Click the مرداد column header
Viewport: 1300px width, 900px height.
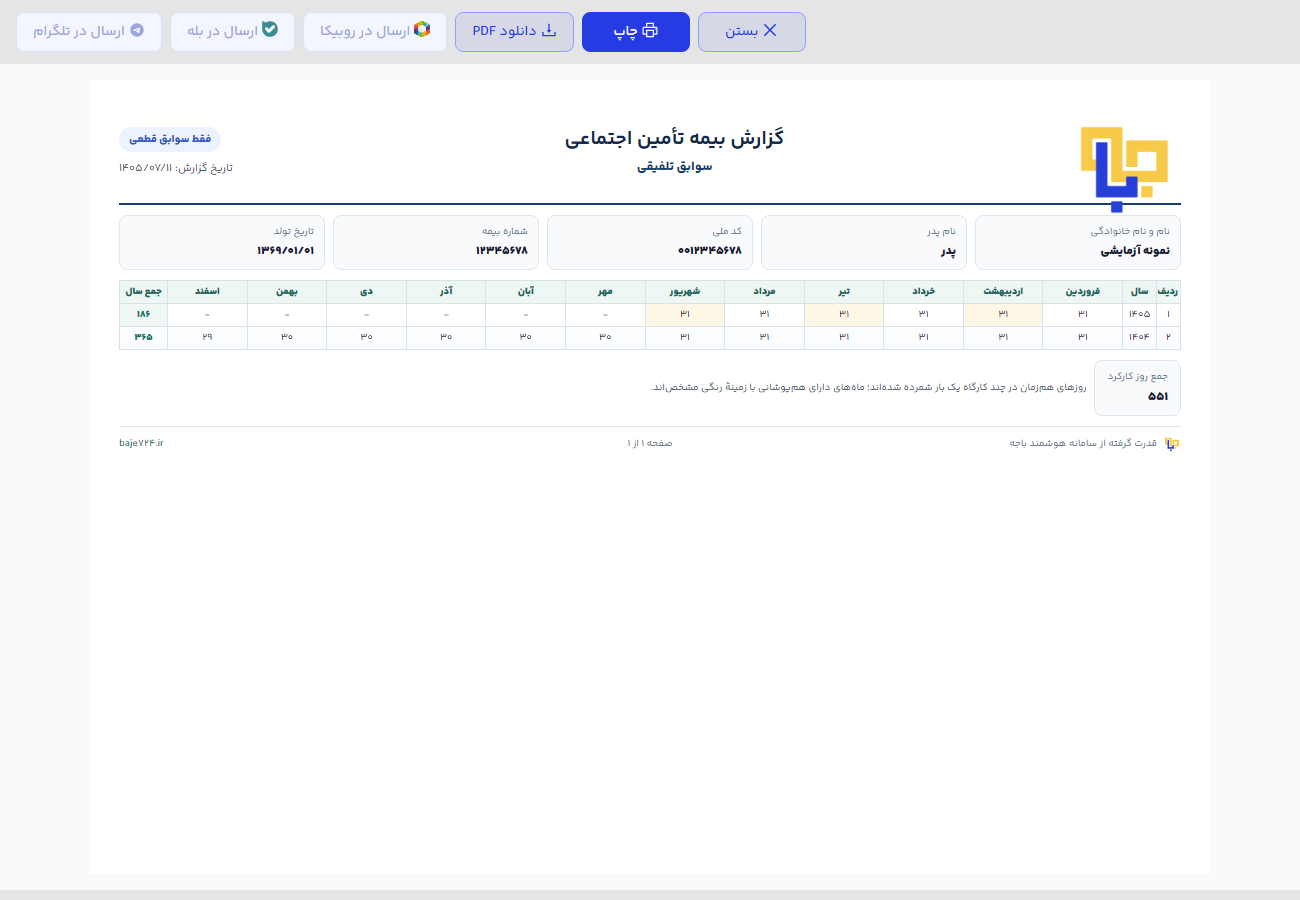coord(764,292)
